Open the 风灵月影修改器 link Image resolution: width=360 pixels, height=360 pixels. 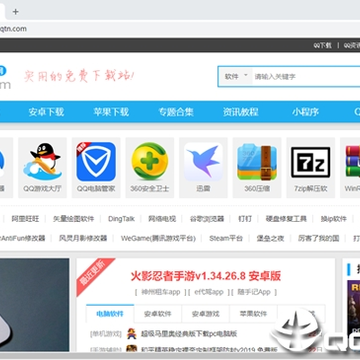83,238
